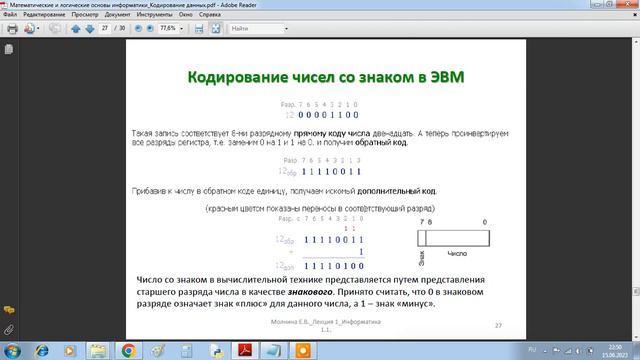Click the bold text дополнительный код
Image resolution: width=640 pixels, height=360 pixels.
coord(396,191)
